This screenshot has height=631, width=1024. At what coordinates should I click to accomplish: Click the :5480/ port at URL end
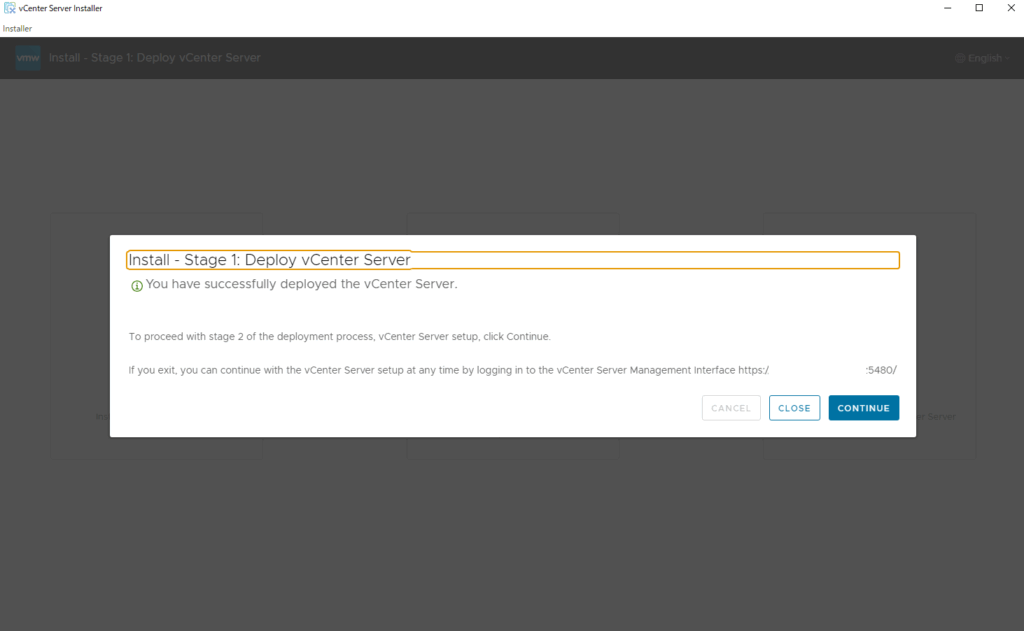(x=881, y=370)
